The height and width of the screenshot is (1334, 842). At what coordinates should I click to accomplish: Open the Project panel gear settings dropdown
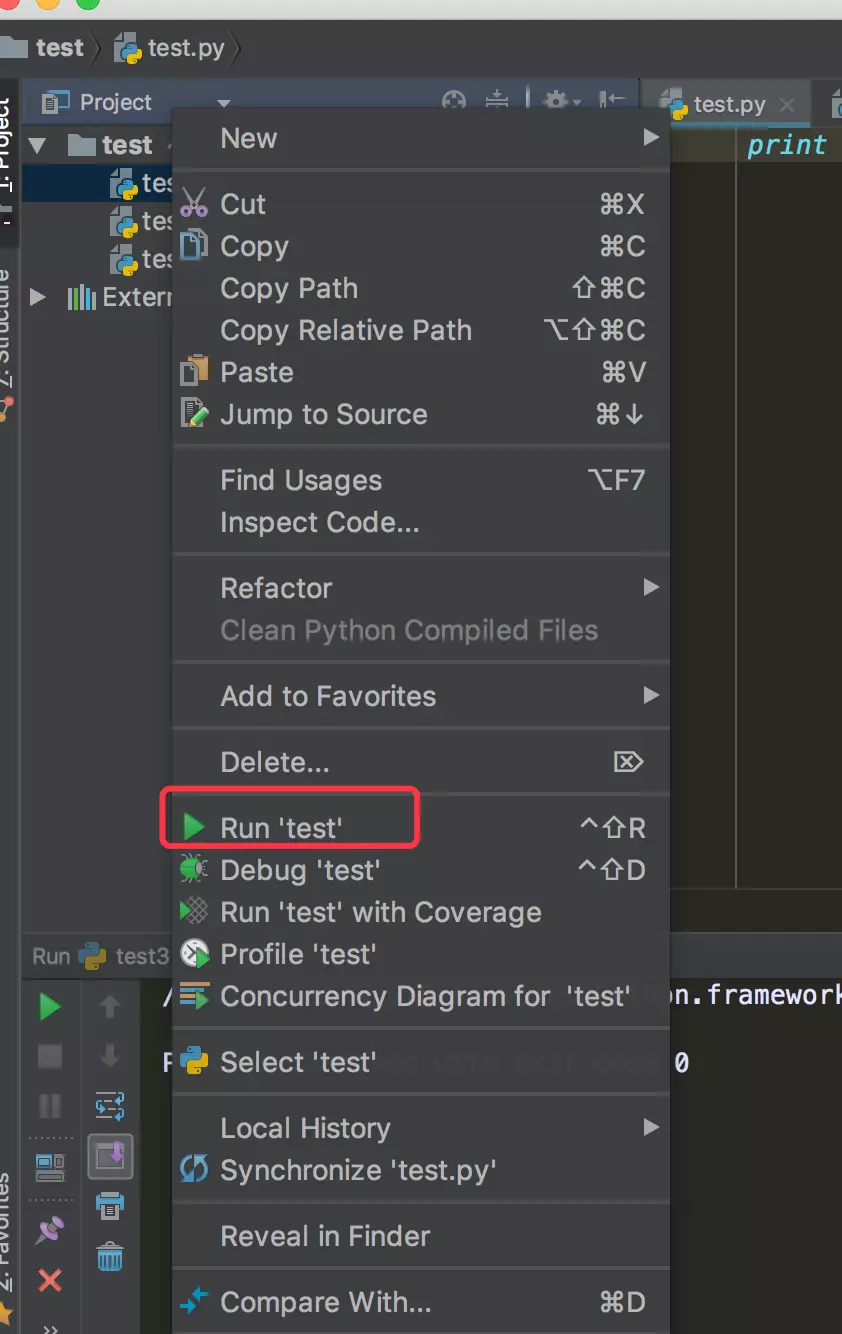[x=561, y=102]
